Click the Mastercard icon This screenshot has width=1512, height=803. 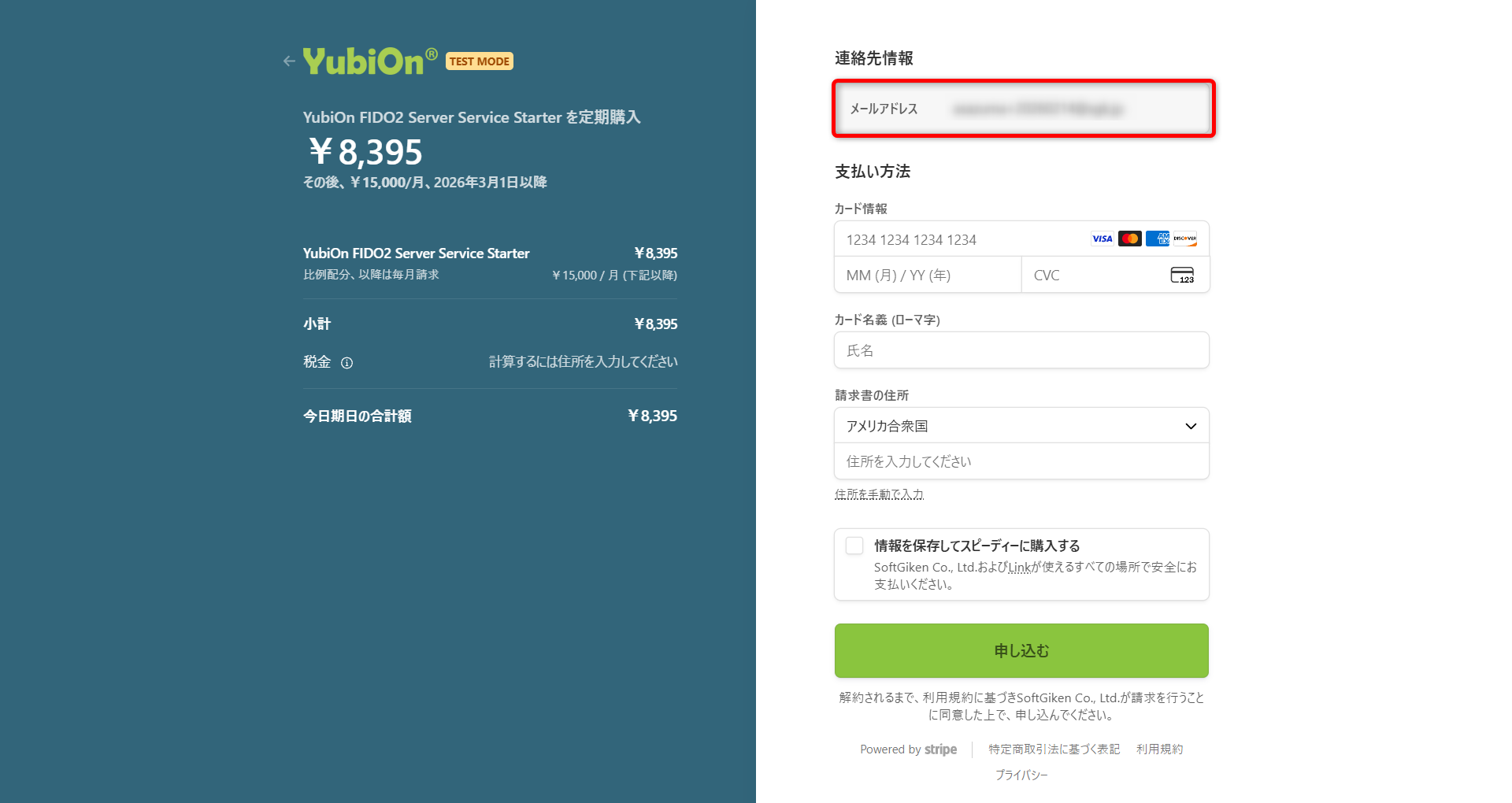pyautogui.click(x=1129, y=239)
